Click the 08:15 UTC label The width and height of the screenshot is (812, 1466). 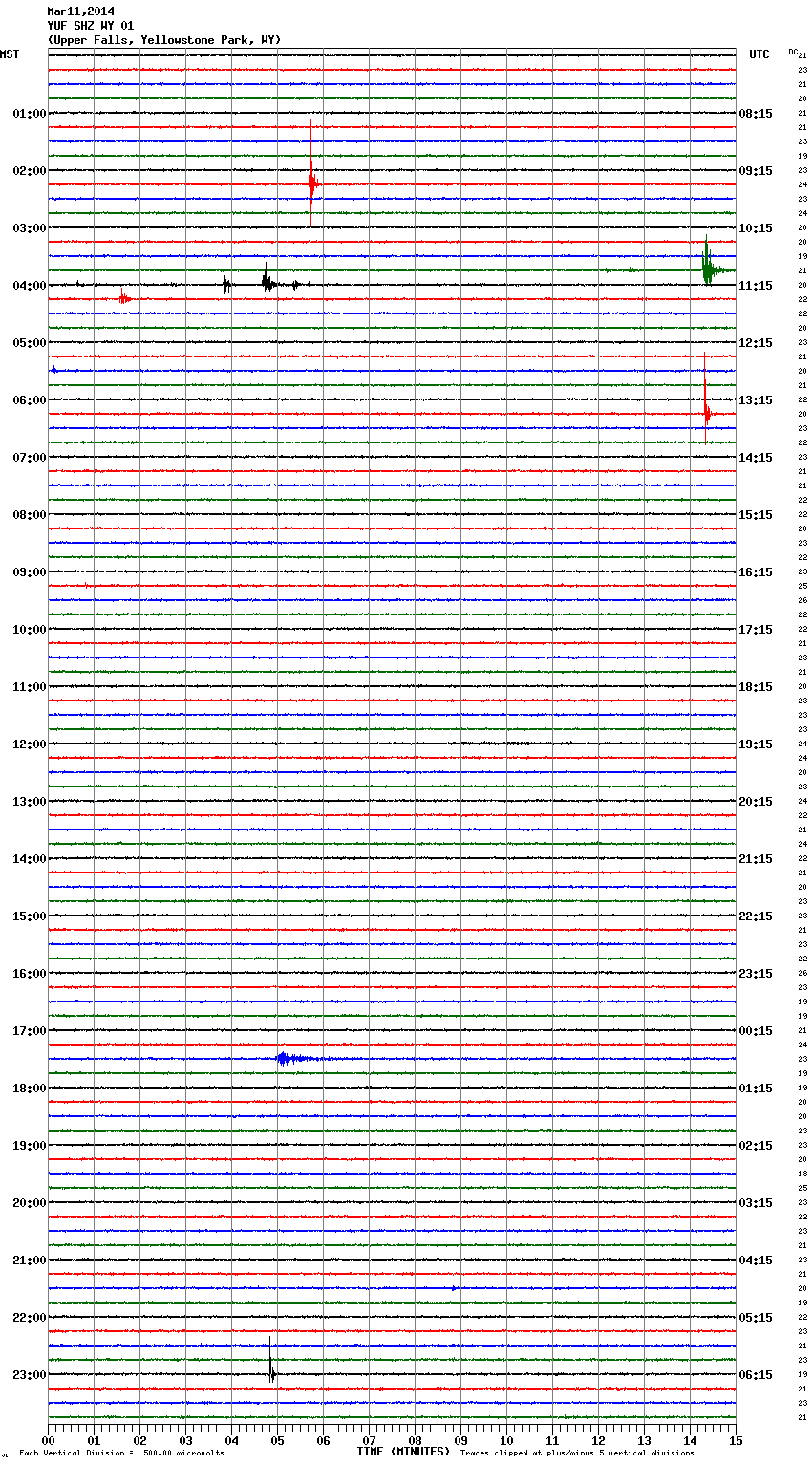756,114
